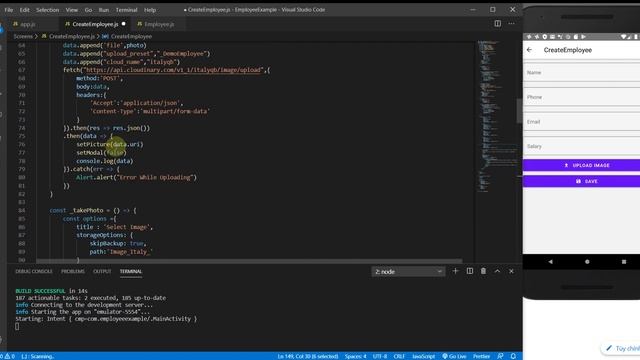Kill the terminal with trash icon
The image size is (640, 360).
click(x=483, y=271)
